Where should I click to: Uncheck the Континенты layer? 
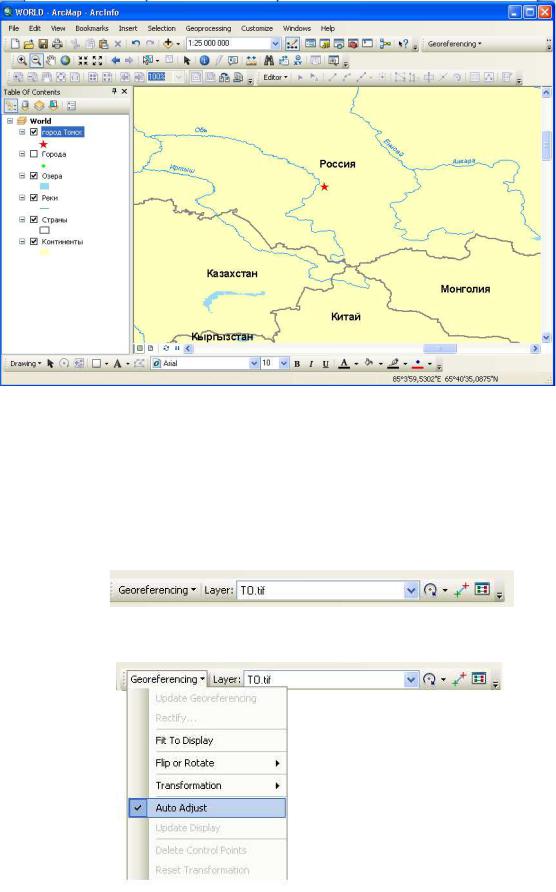(x=34, y=242)
